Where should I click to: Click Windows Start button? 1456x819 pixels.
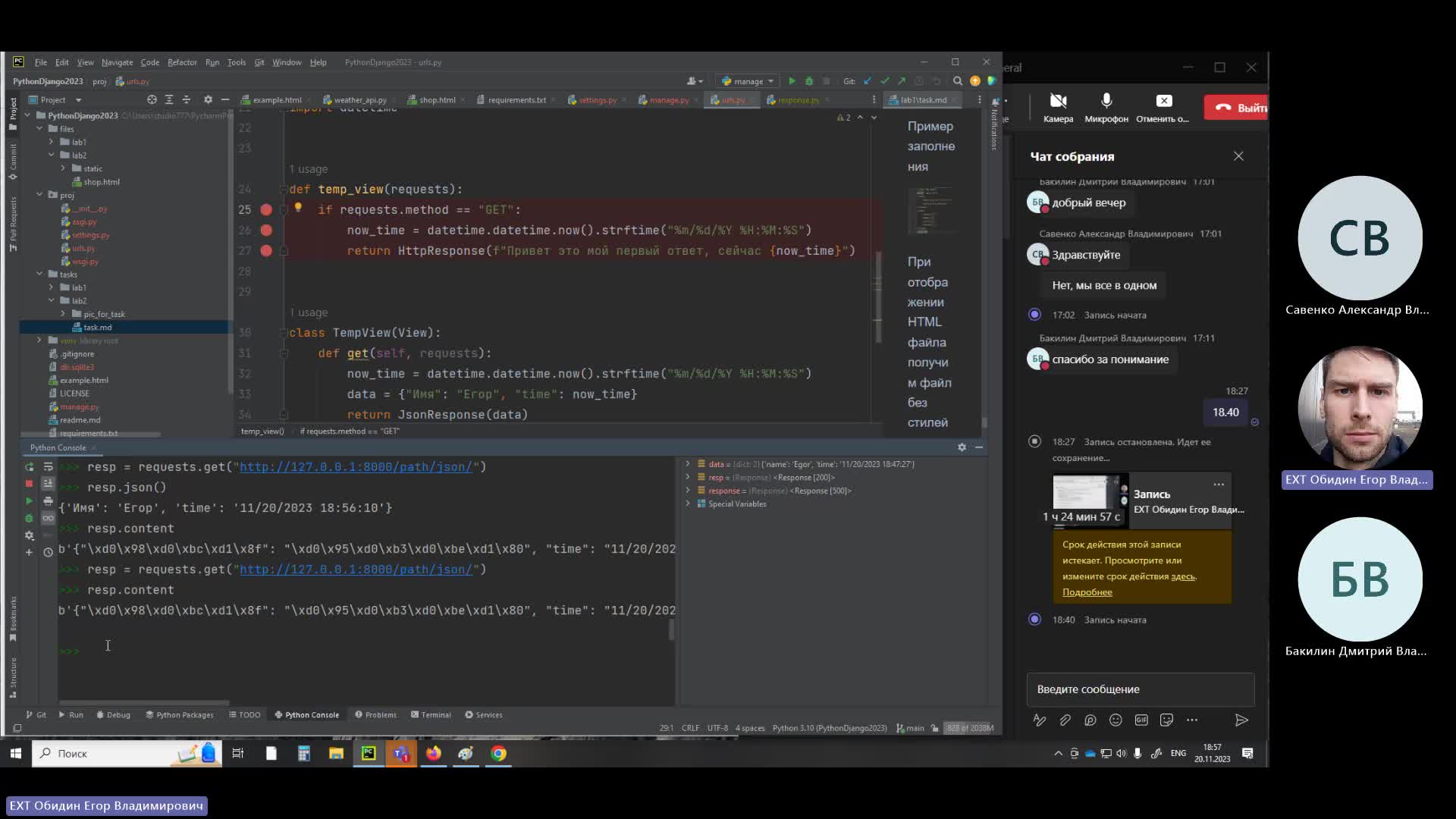click(x=15, y=753)
